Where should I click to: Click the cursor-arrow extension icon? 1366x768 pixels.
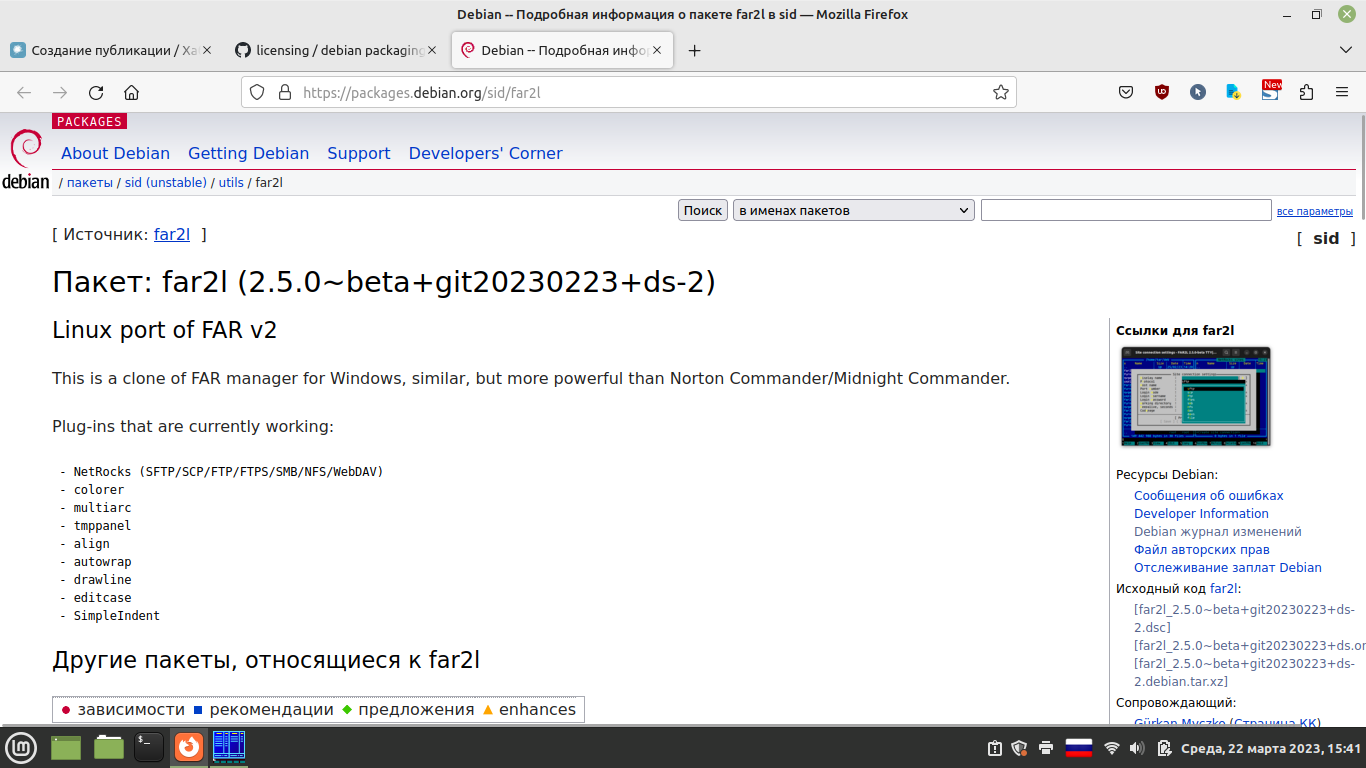[1198, 92]
